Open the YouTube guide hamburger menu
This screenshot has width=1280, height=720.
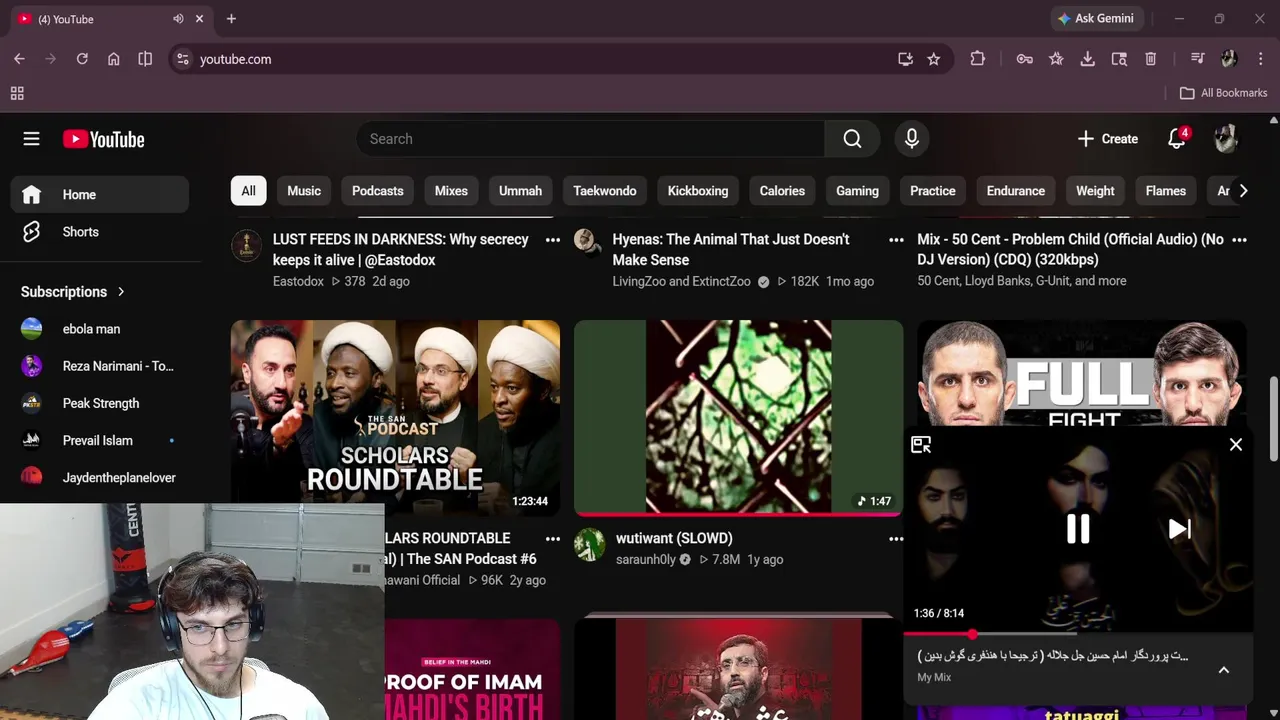[31, 139]
